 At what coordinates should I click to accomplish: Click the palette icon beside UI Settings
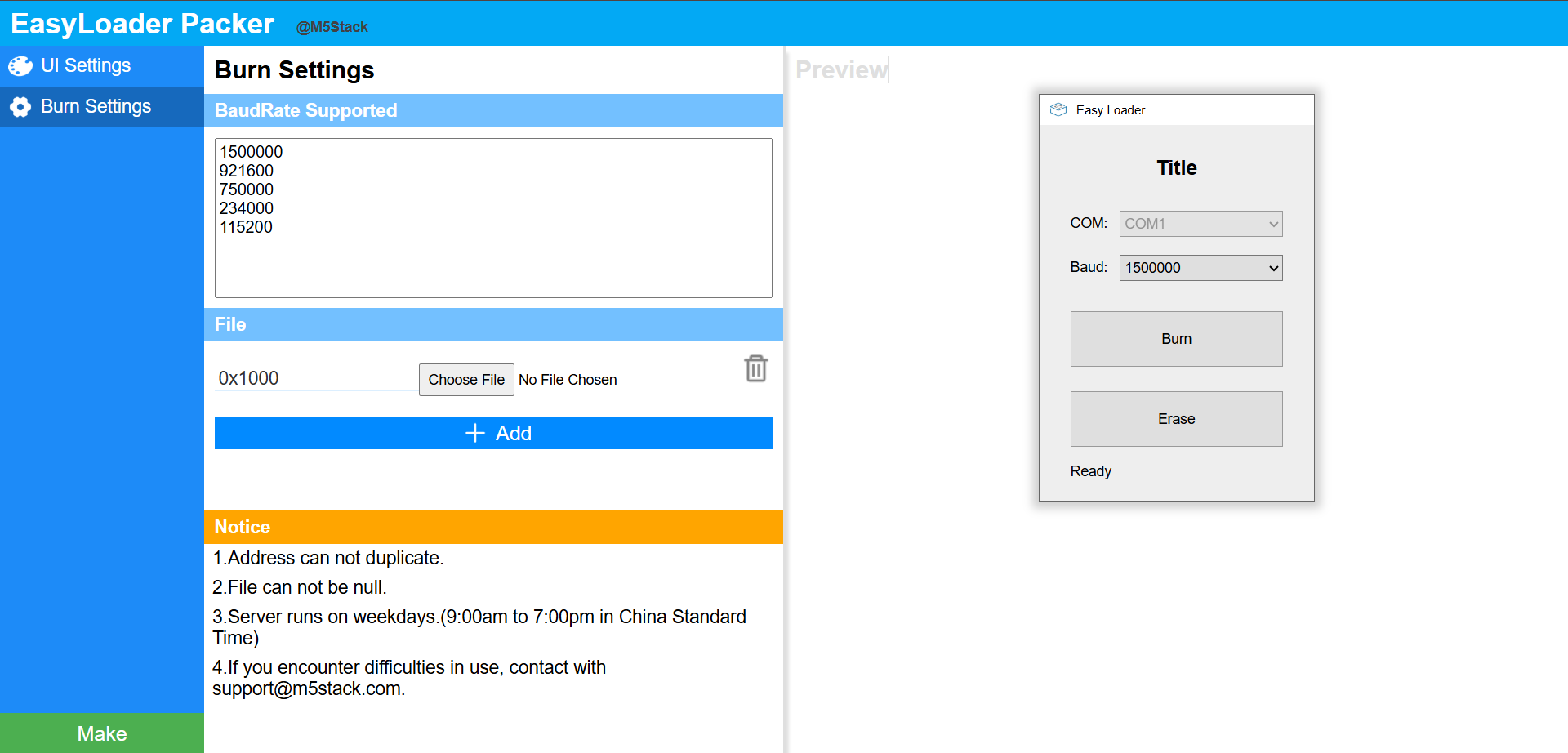point(20,66)
